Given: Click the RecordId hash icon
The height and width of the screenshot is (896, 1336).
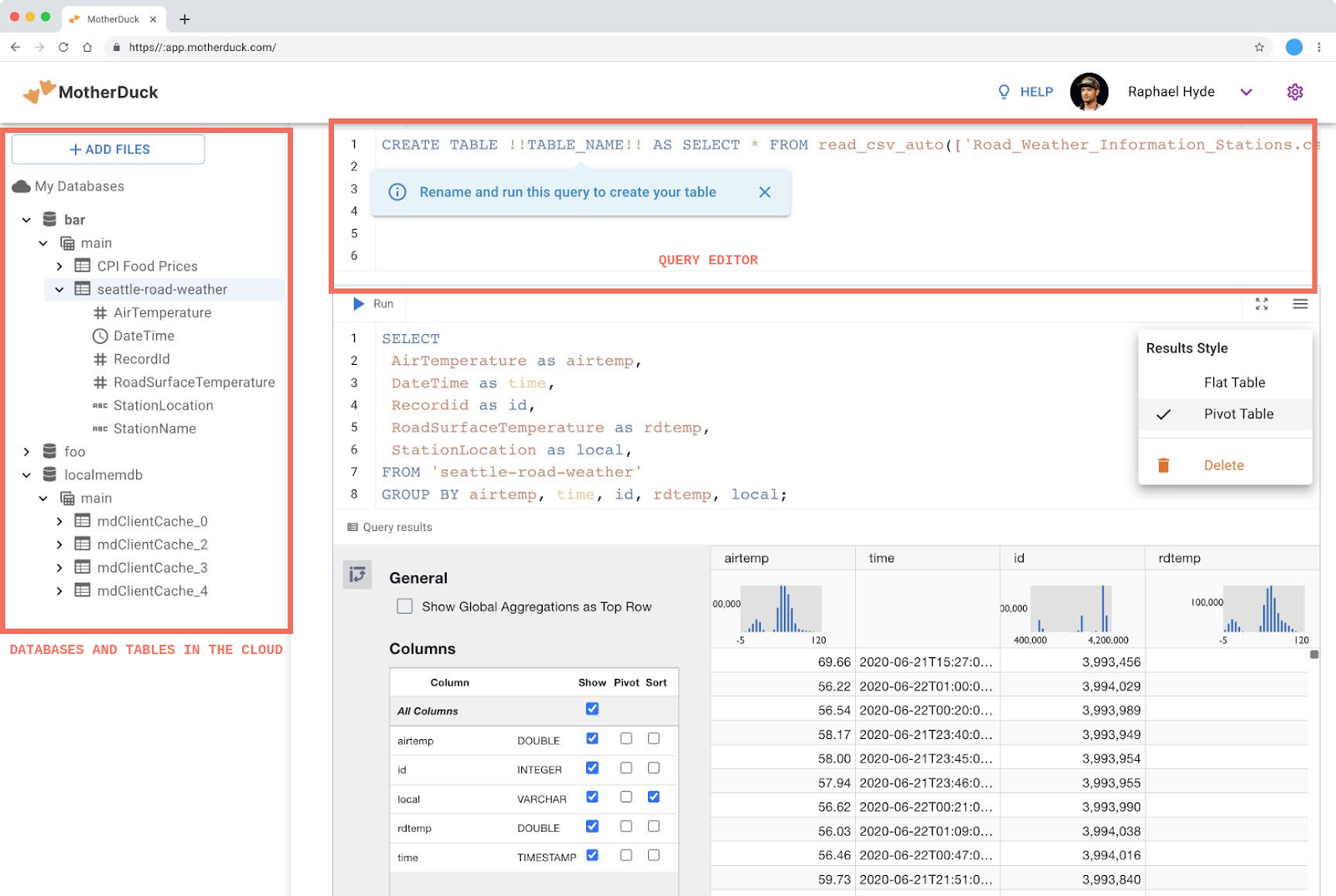Looking at the screenshot, I should (x=100, y=359).
